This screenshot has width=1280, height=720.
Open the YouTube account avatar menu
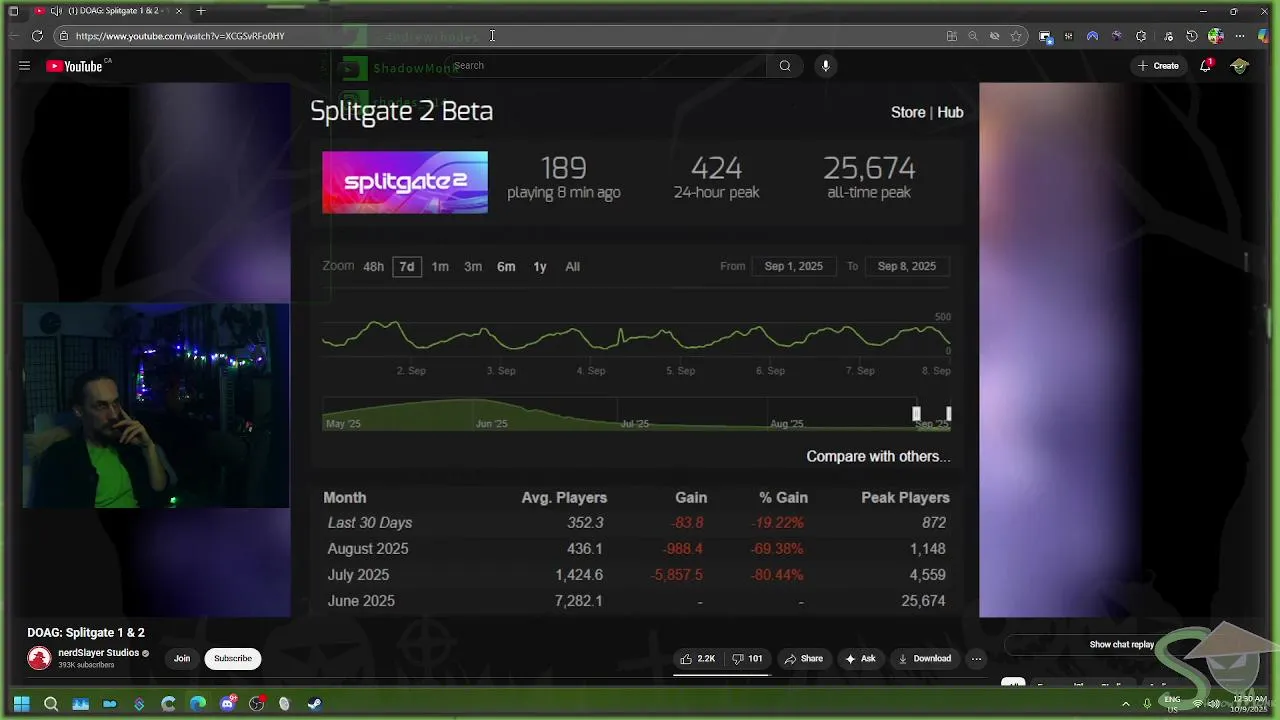[1240, 66]
